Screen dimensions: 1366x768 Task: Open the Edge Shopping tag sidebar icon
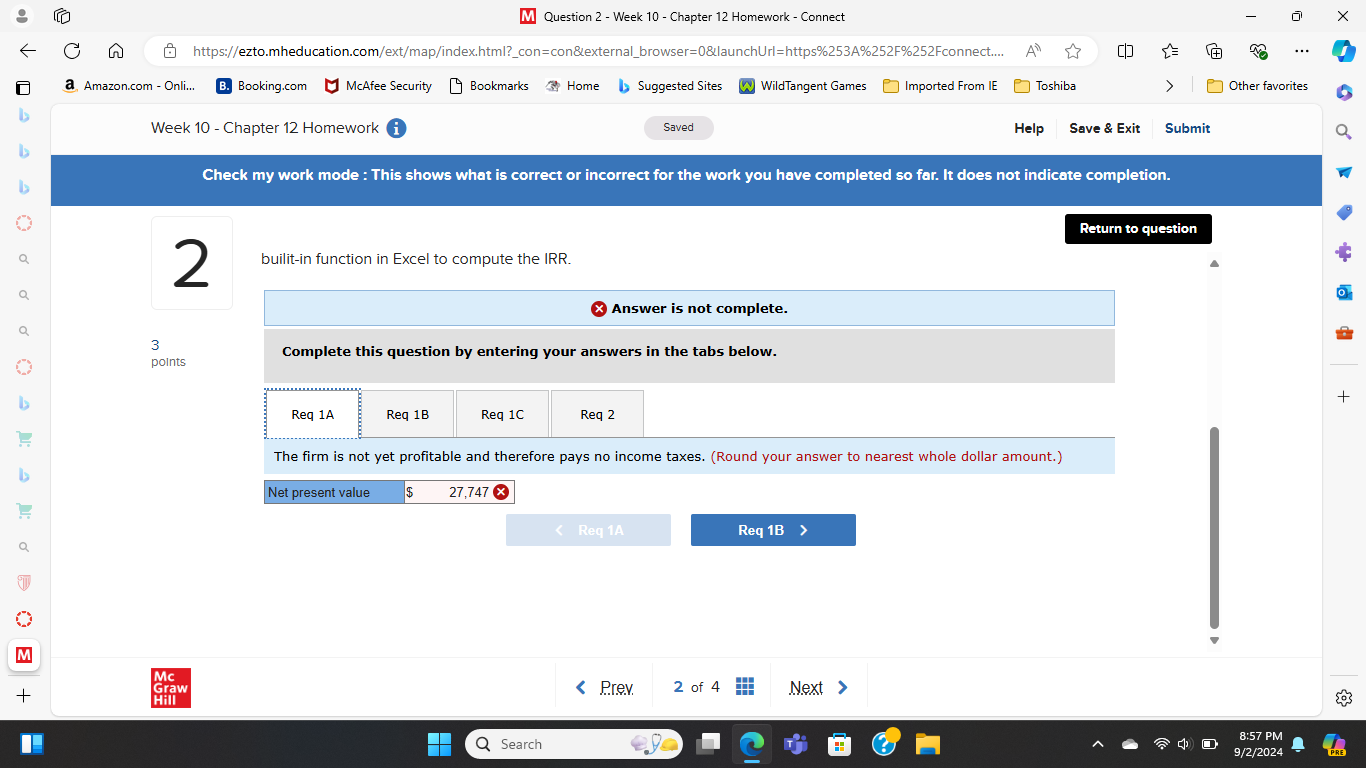tap(1344, 212)
